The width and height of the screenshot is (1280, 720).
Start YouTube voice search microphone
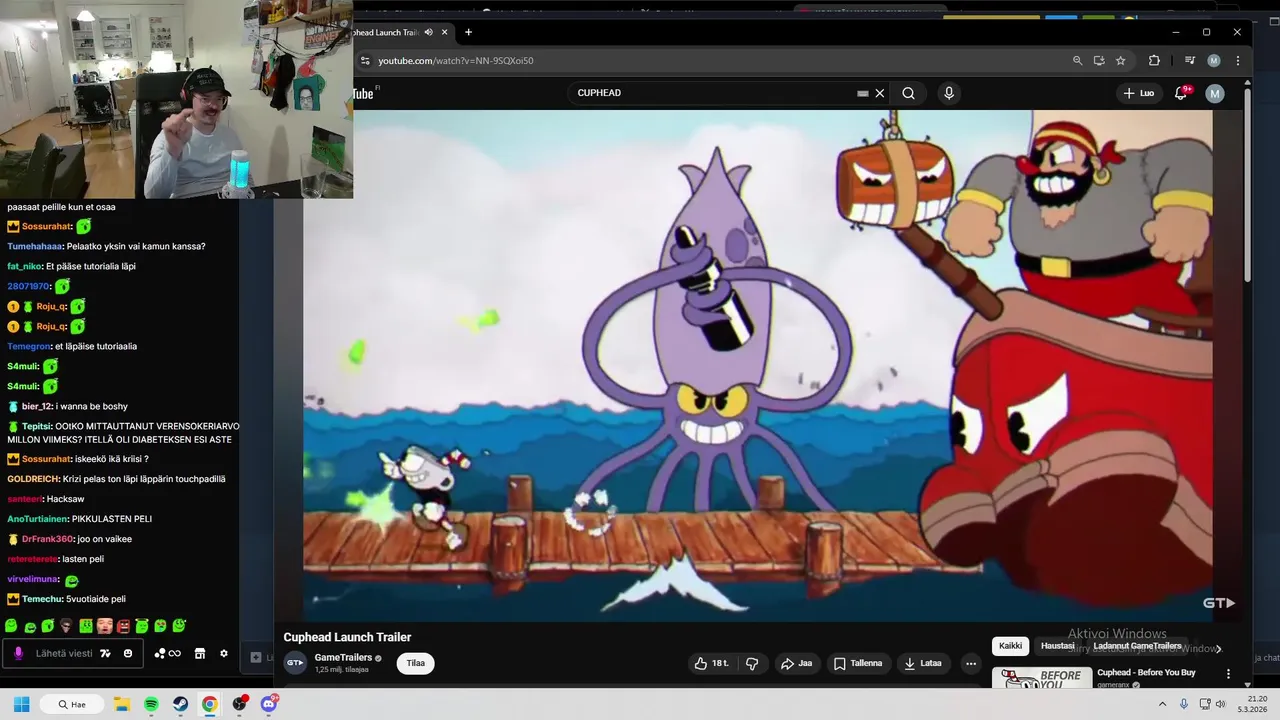949,93
